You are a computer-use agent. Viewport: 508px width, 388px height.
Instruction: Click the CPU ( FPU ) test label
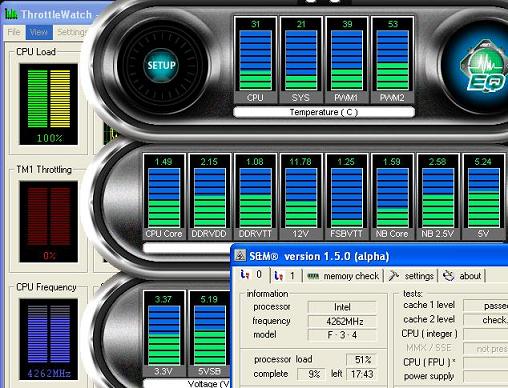[x=429, y=362]
